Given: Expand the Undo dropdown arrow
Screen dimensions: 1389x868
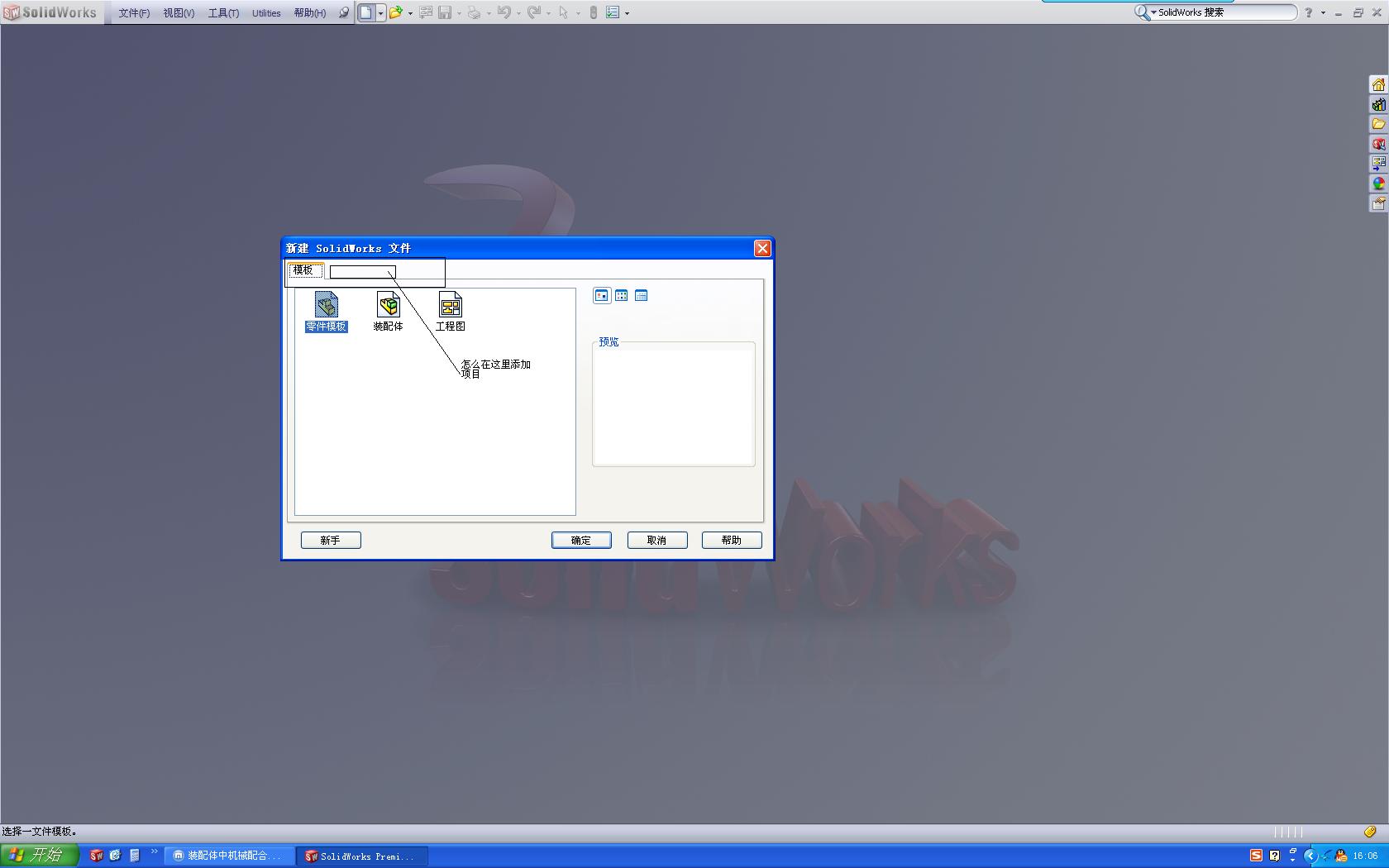Looking at the screenshot, I should tap(518, 13).
